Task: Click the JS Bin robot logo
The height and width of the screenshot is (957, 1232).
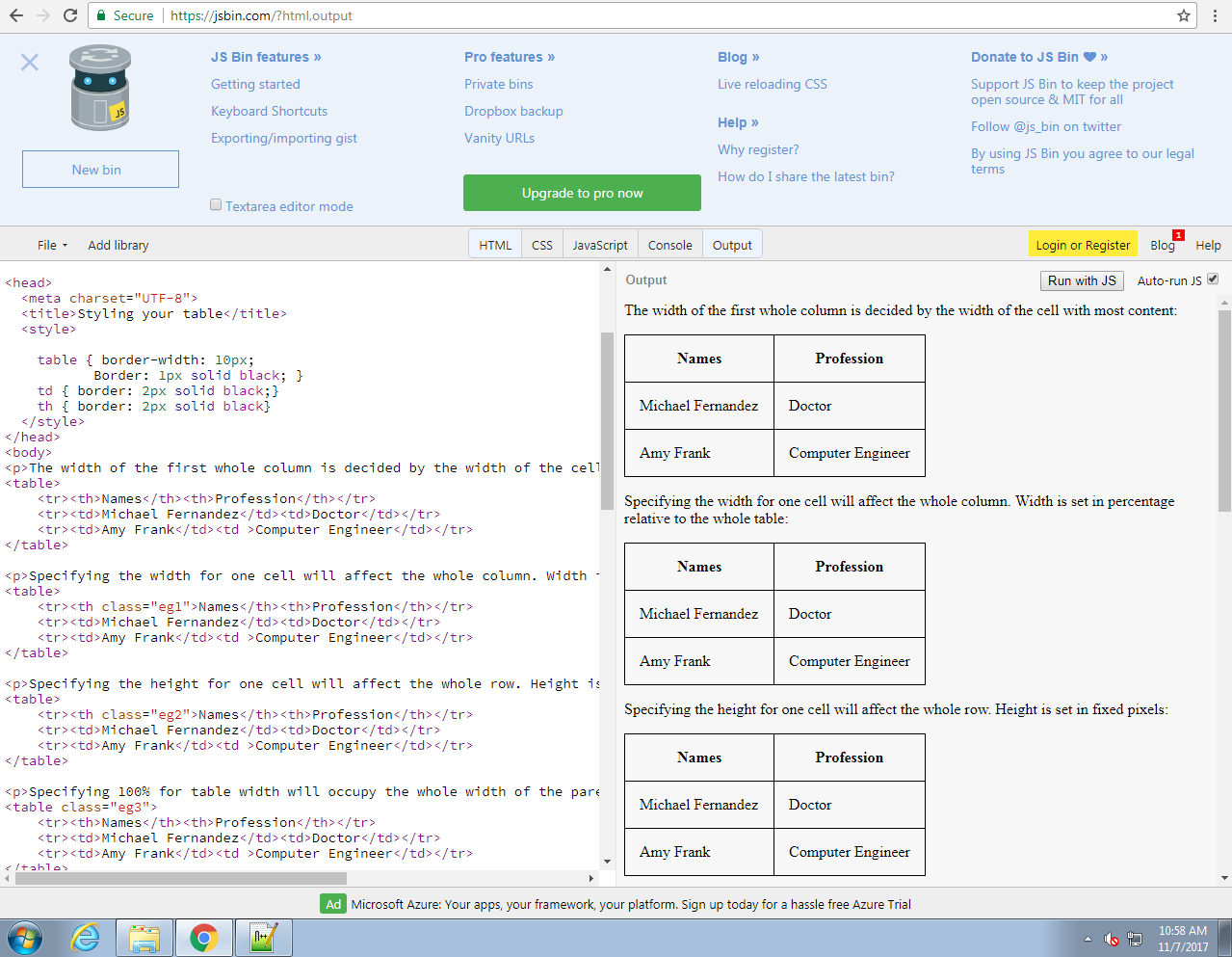Action: 100,89
